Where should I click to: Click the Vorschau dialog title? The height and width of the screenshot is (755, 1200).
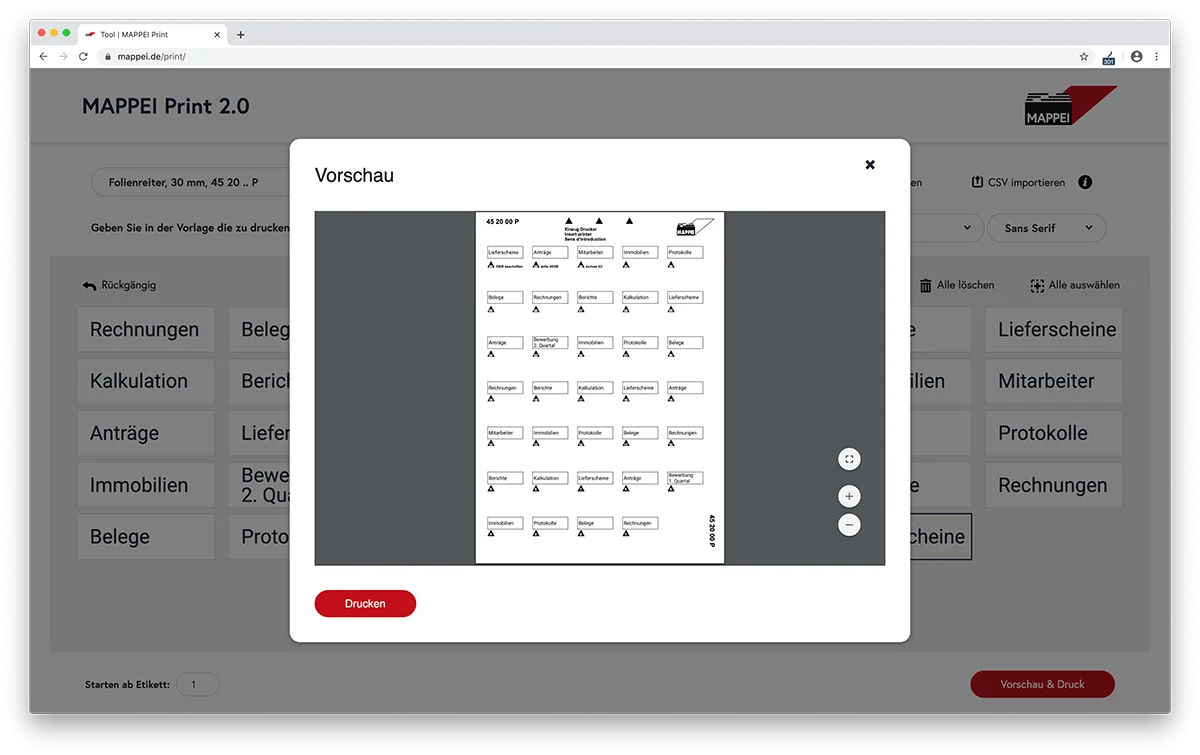click(x=354, y=175)
